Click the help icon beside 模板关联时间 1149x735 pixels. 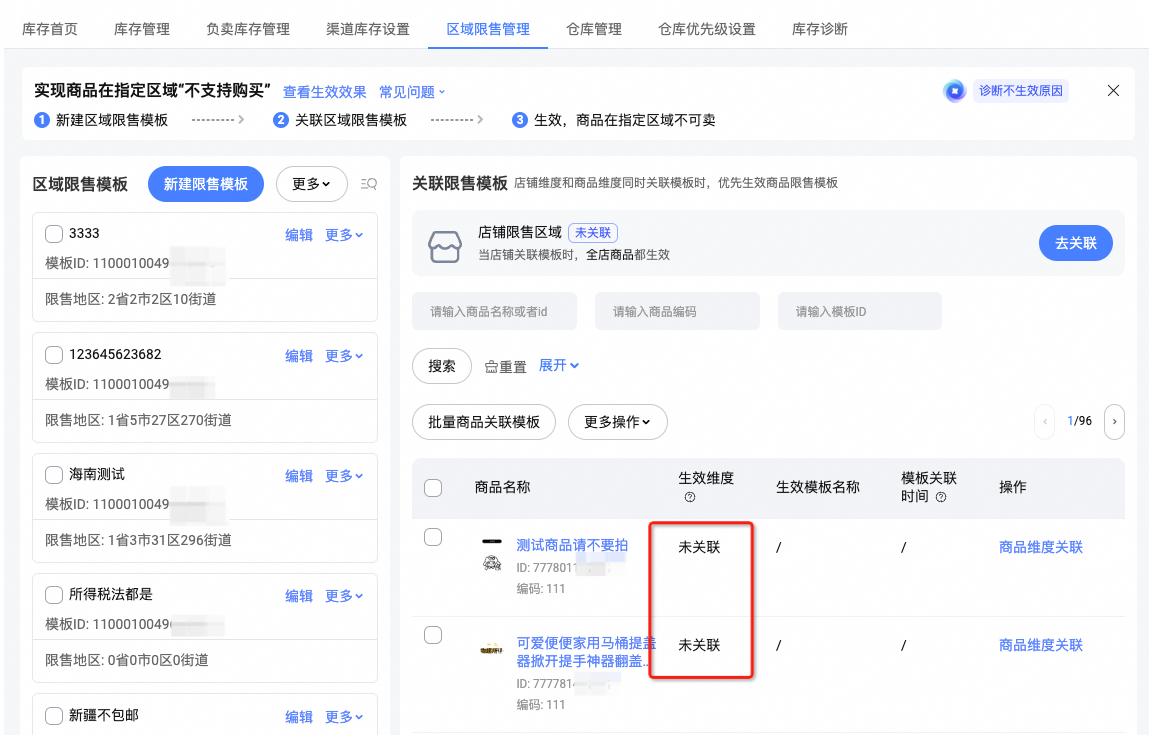(941, 497)
